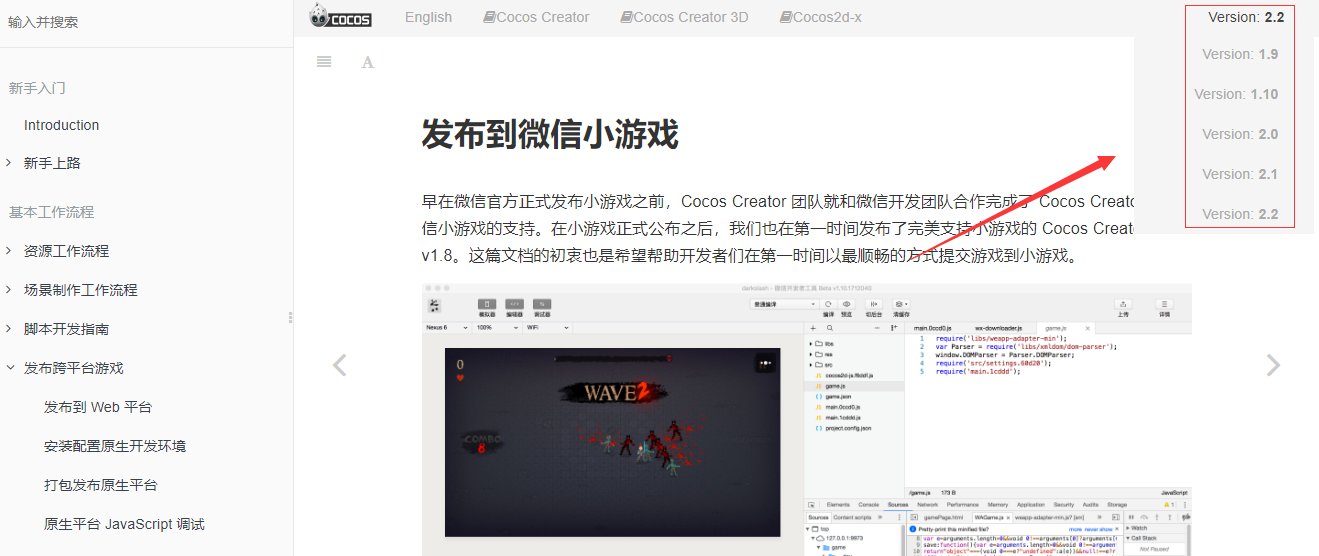This screenshot has width=1319, height=556.
Task: Select Version 1.10 from the list
Action: click(1236, 94)
